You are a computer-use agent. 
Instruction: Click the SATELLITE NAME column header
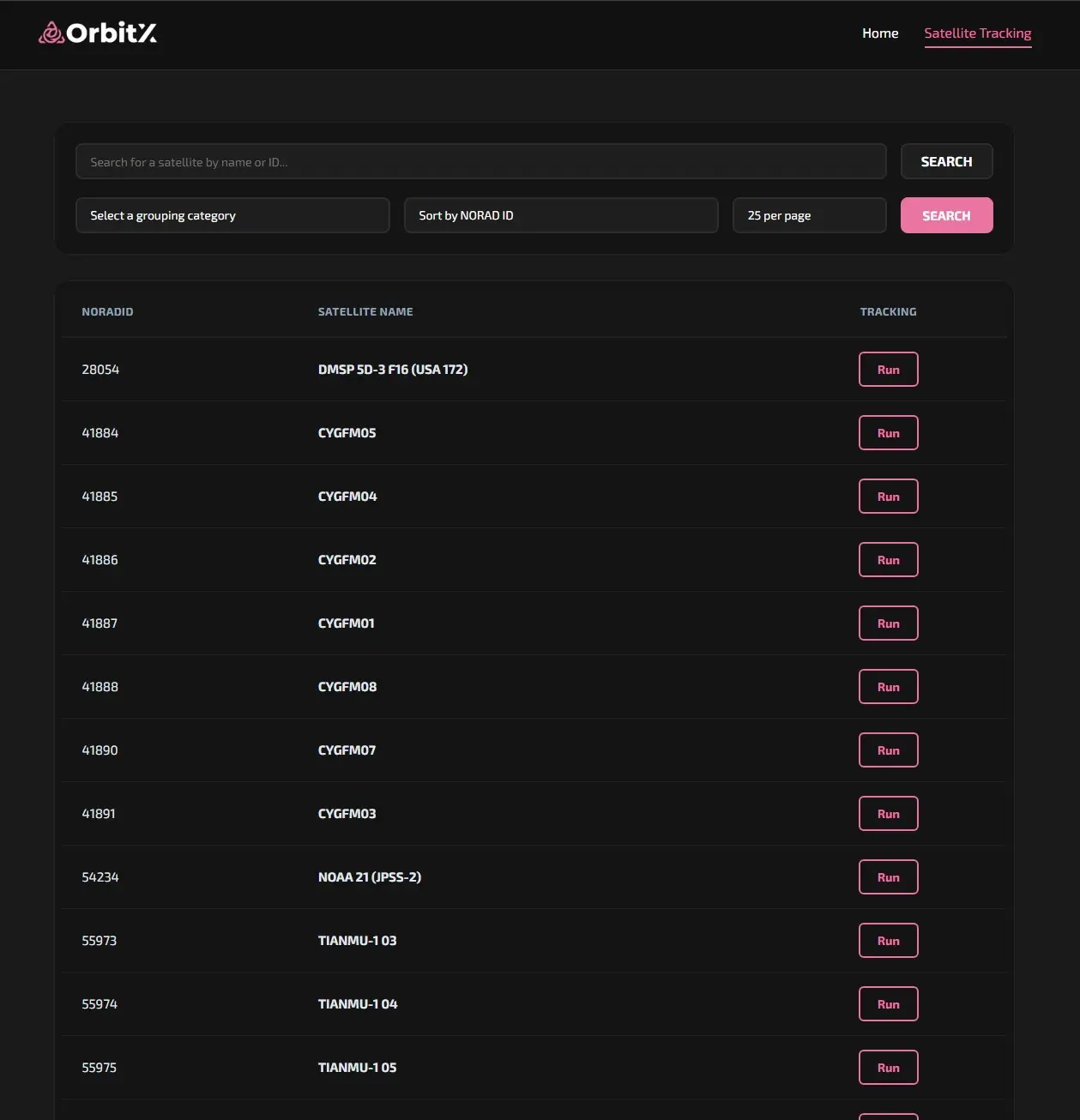[365, 312]
